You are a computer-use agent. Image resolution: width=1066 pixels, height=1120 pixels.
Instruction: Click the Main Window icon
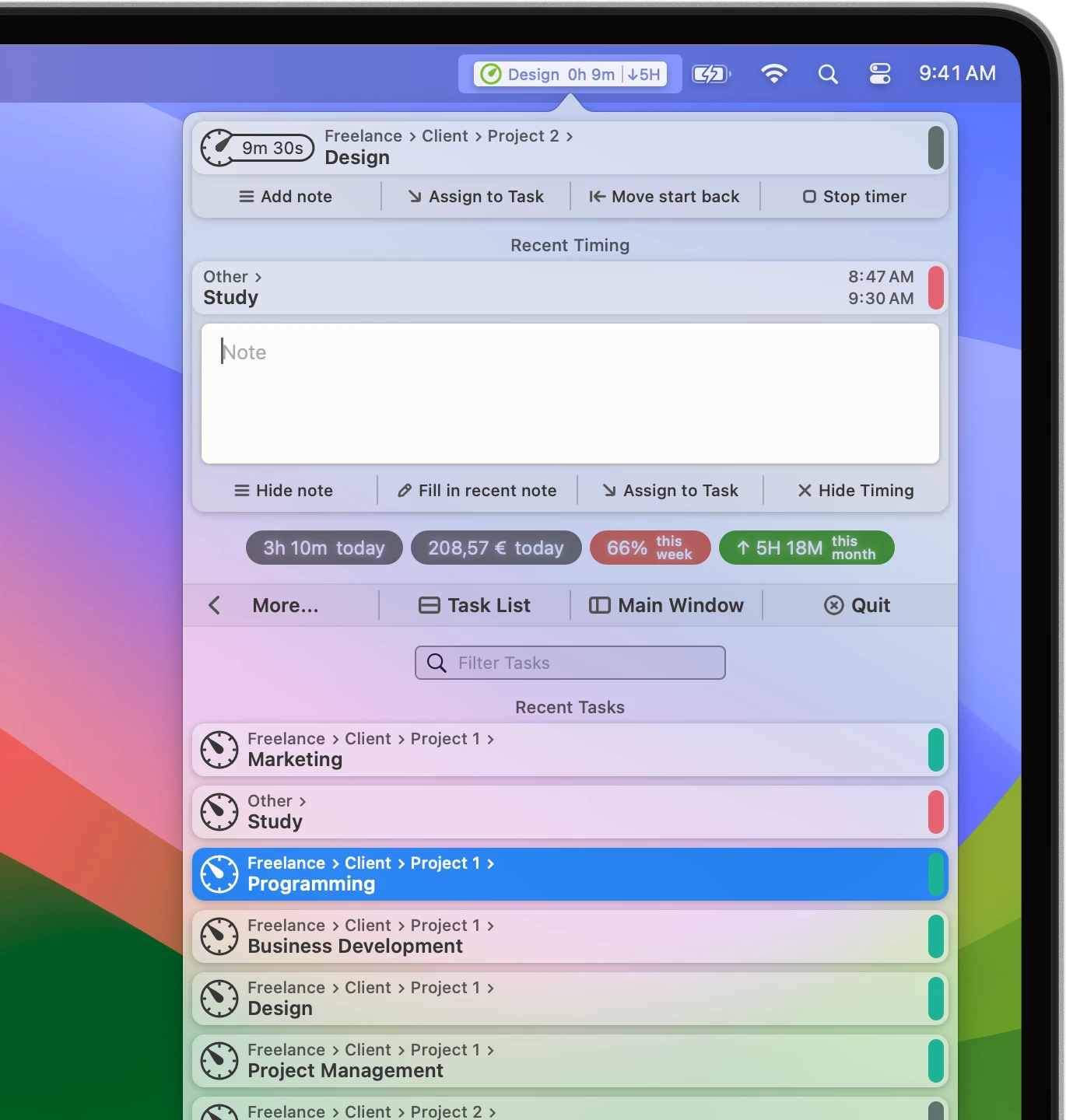tap(598, 605)
